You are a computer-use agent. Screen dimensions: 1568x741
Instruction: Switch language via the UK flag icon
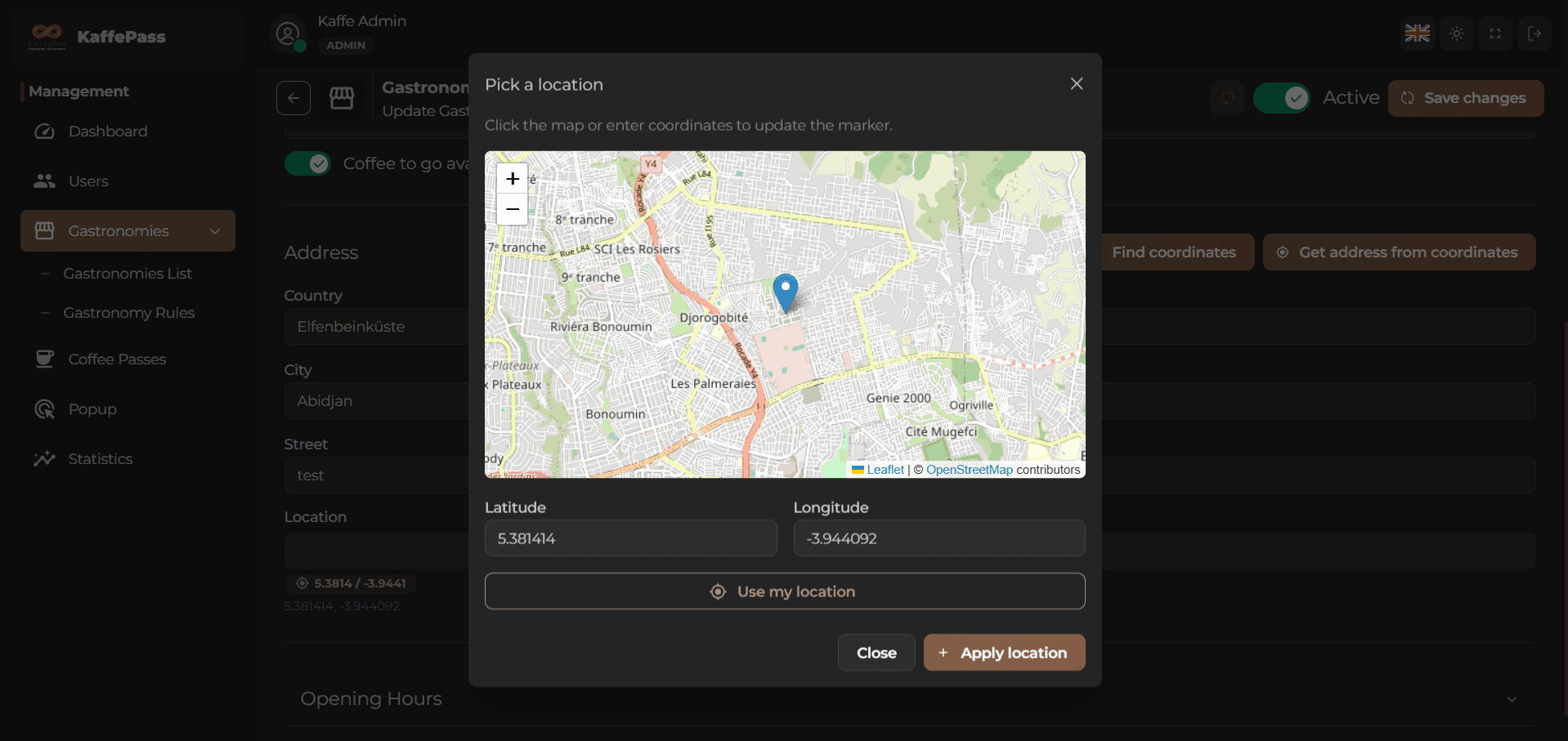click(1417, 33)
